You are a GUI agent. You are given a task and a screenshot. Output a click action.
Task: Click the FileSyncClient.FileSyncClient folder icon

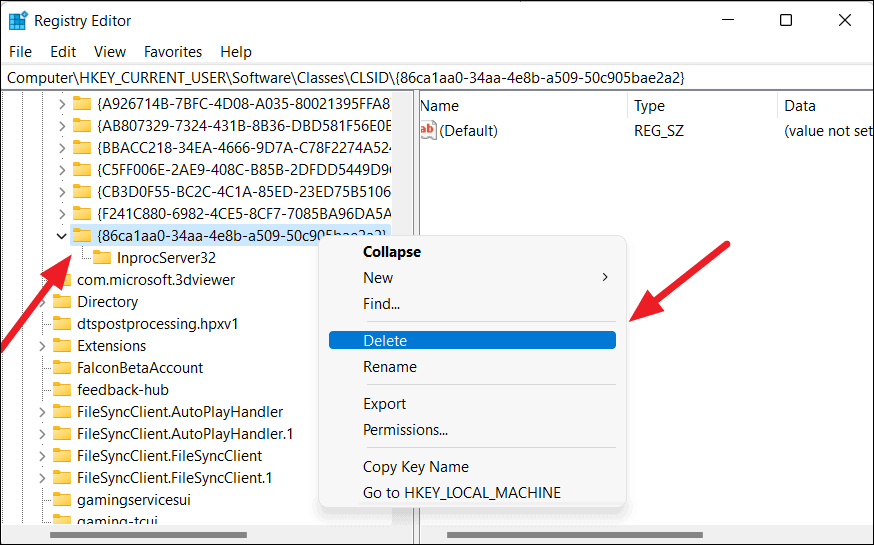pos(62,456)
